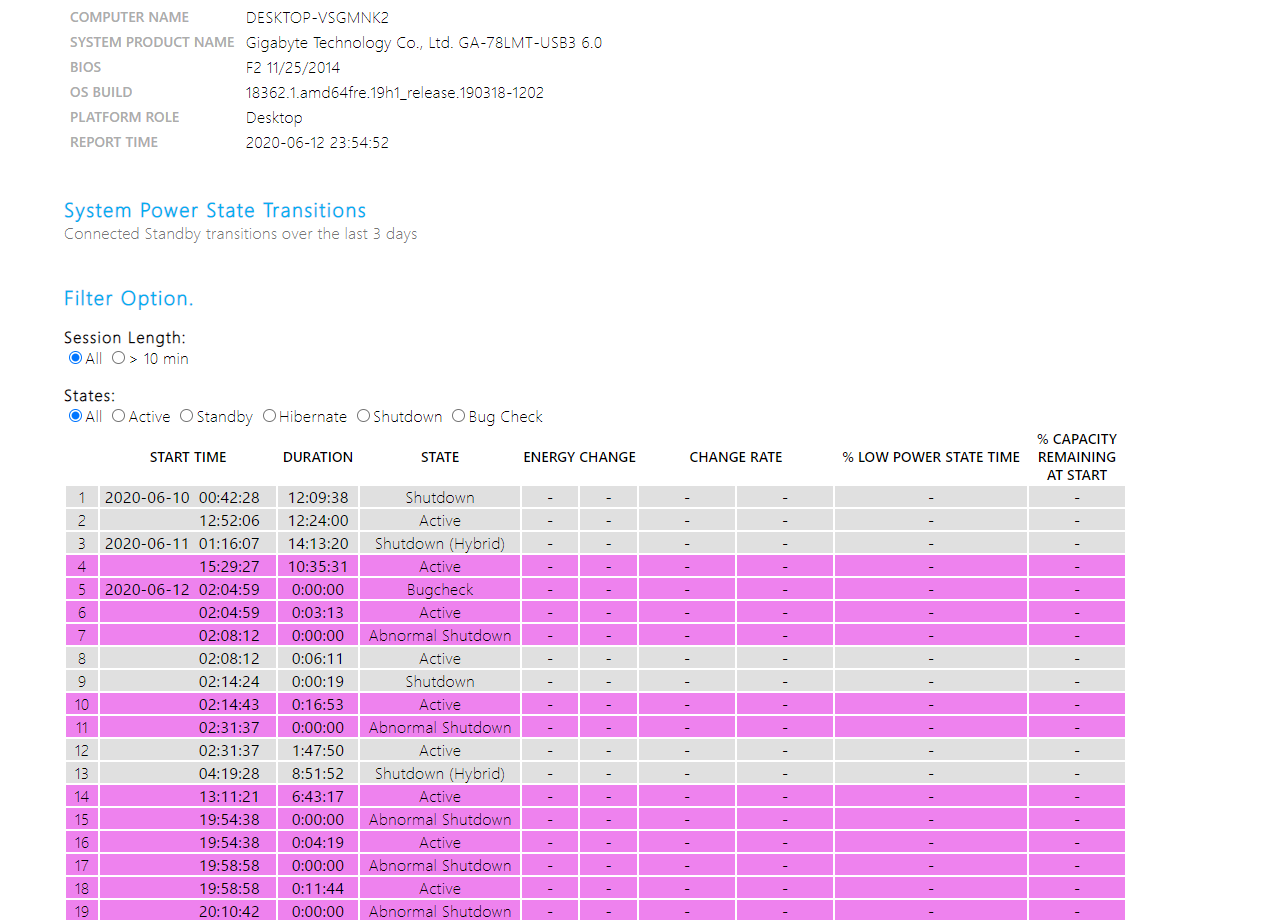Screen dimensions: 1285x920
Task: Click duration 0:06:11 in row 8
Action: (318, 659)
